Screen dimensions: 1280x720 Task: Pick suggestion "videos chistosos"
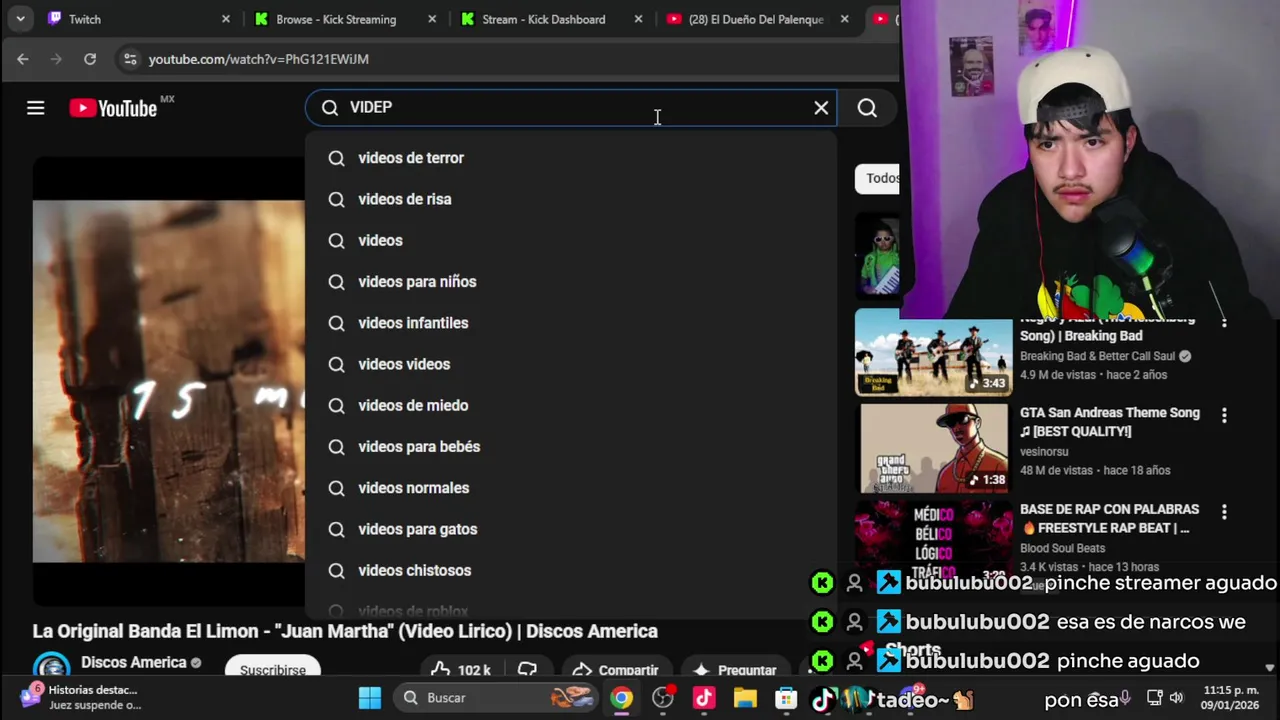[x=571, y=570]
